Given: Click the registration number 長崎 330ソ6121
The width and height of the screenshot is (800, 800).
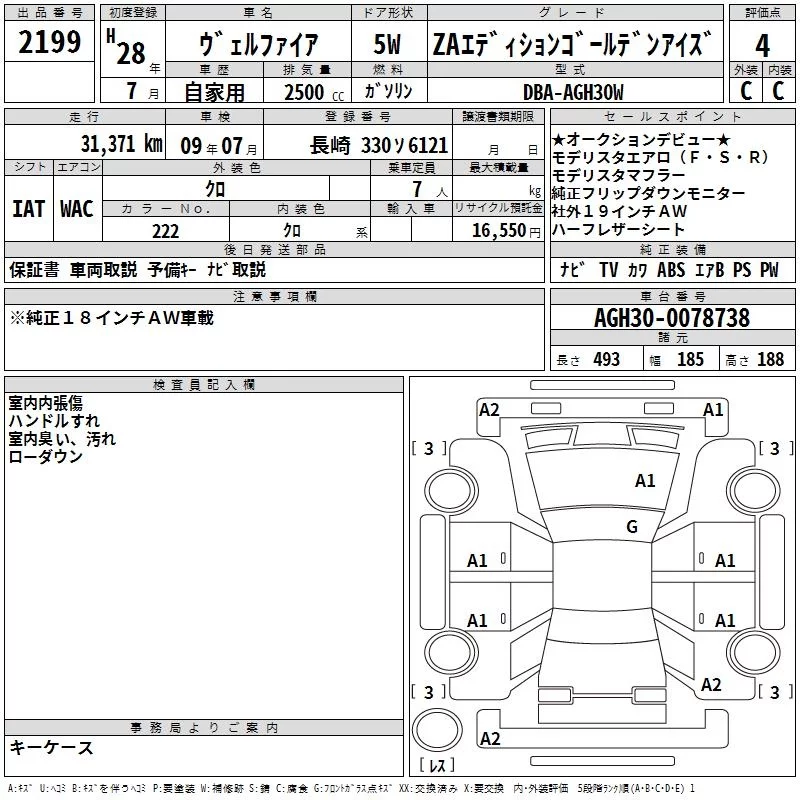Looking at the screenshot, I should coord(379,146).
